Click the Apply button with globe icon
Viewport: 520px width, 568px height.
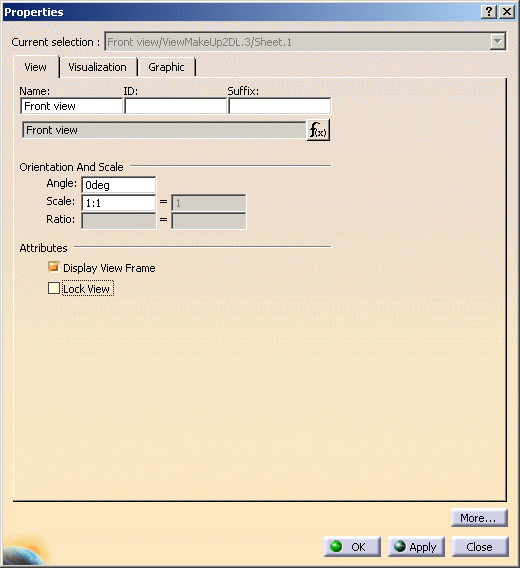coord(416,546)
